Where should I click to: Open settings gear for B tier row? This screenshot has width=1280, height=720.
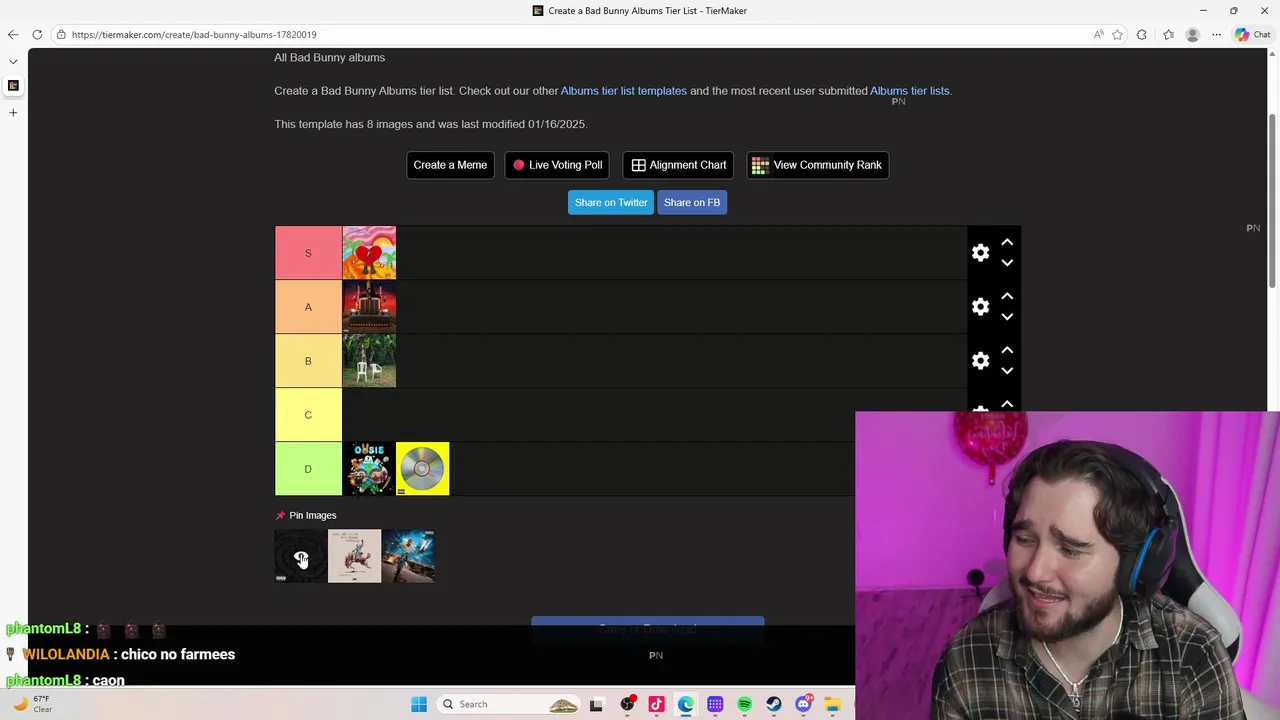[980, 361]
